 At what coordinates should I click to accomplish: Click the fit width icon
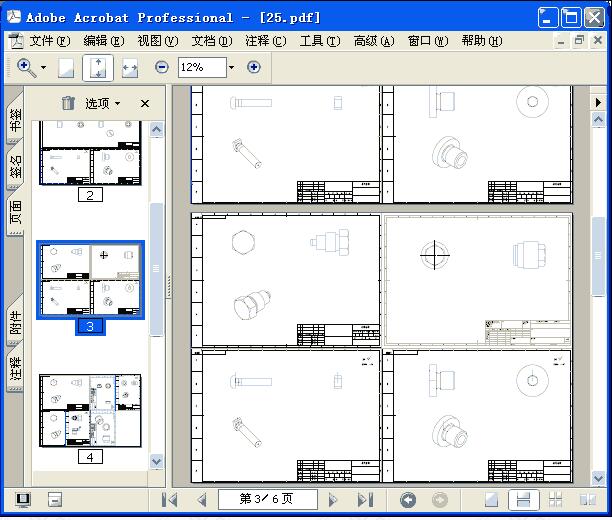click(x=129, y=67)
